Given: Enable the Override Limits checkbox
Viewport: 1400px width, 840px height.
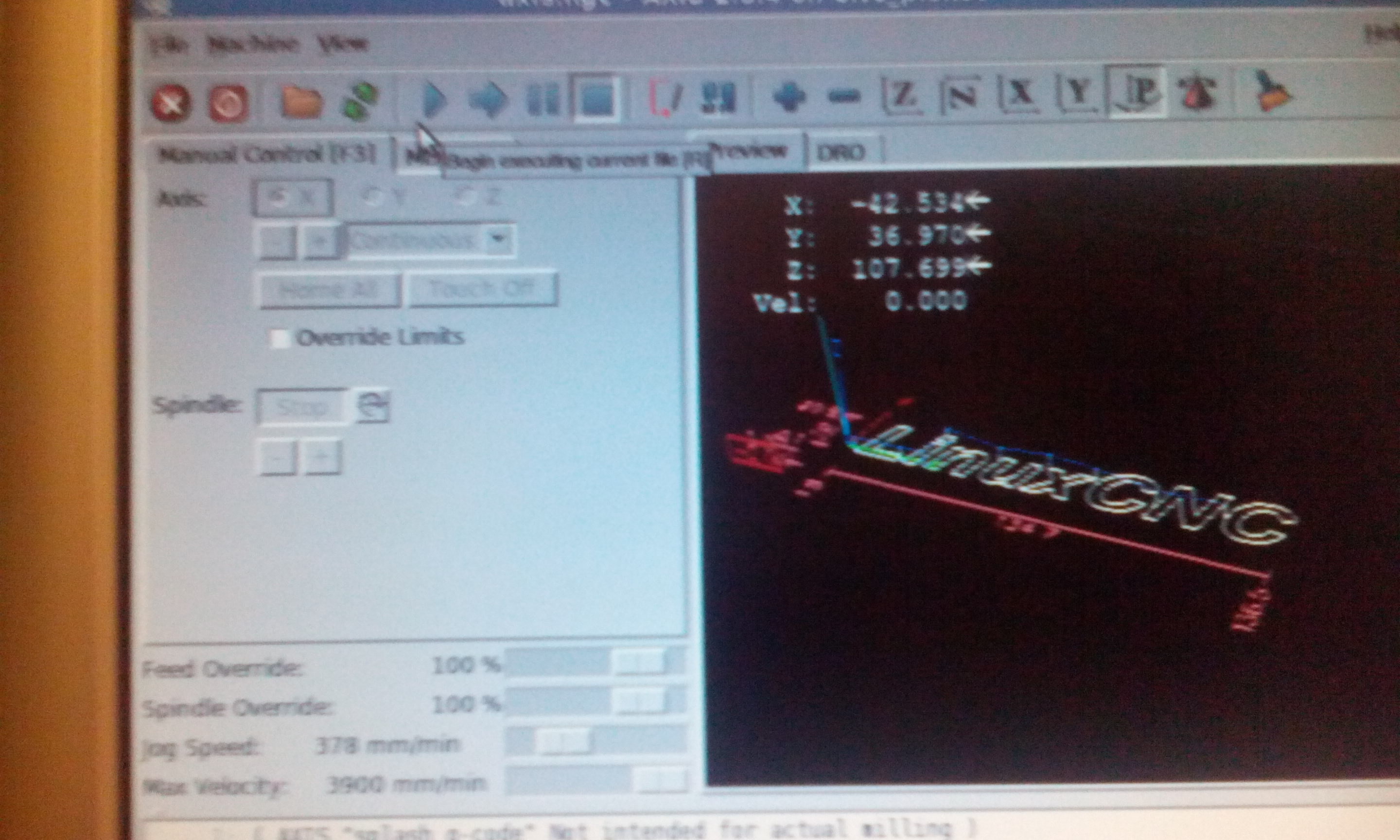Looking at the screenshot, I should point(280,338).
